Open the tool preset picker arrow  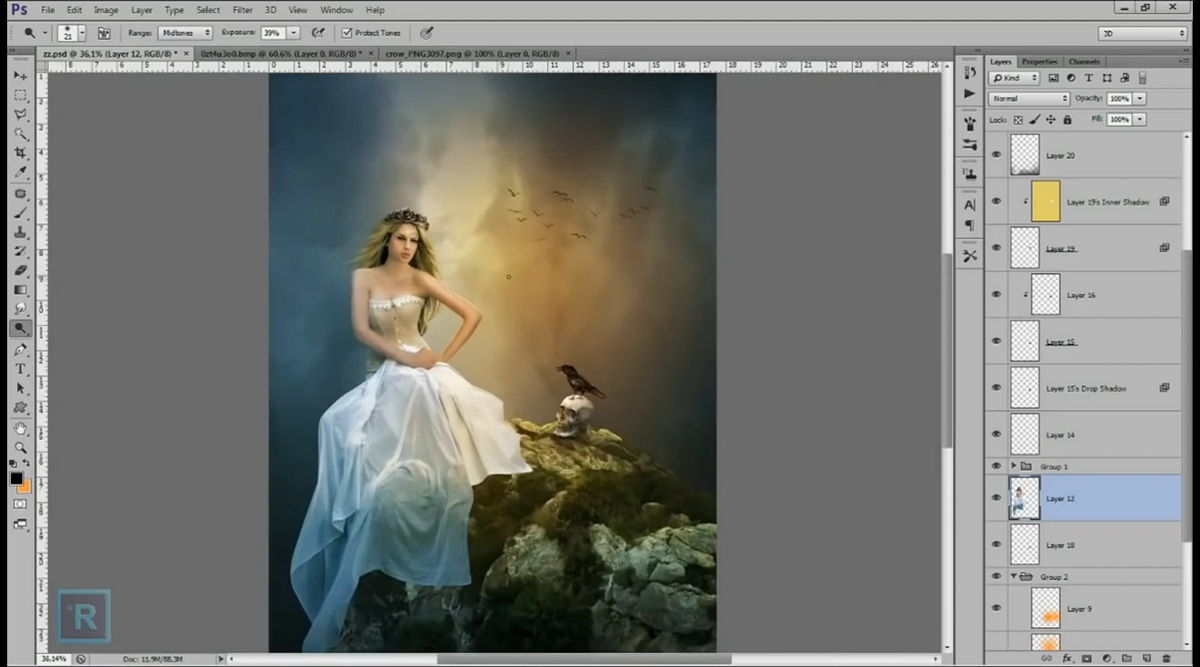click(x=43, y=33)
